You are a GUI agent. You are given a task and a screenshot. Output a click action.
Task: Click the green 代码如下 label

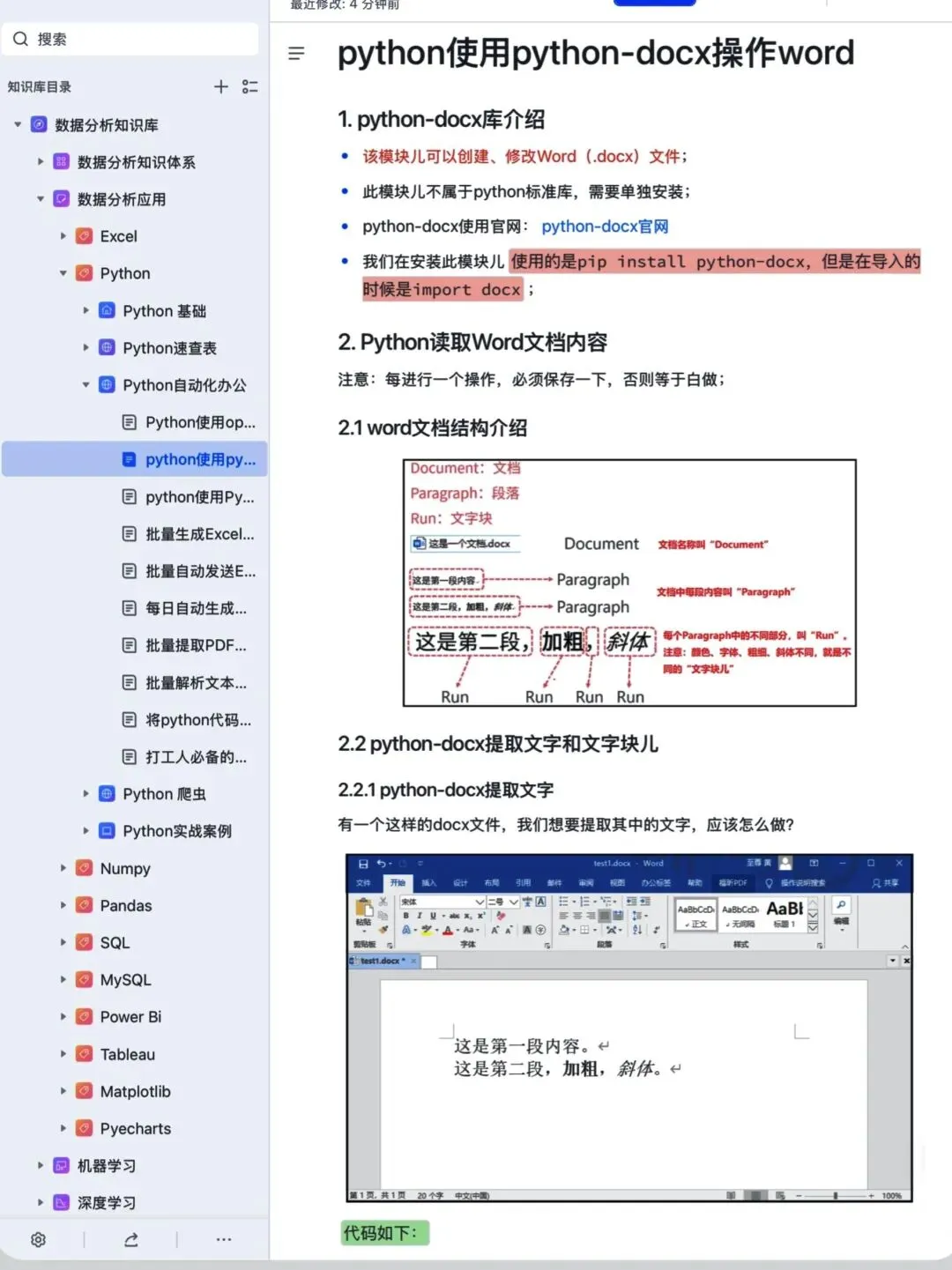click(384, 1233)
